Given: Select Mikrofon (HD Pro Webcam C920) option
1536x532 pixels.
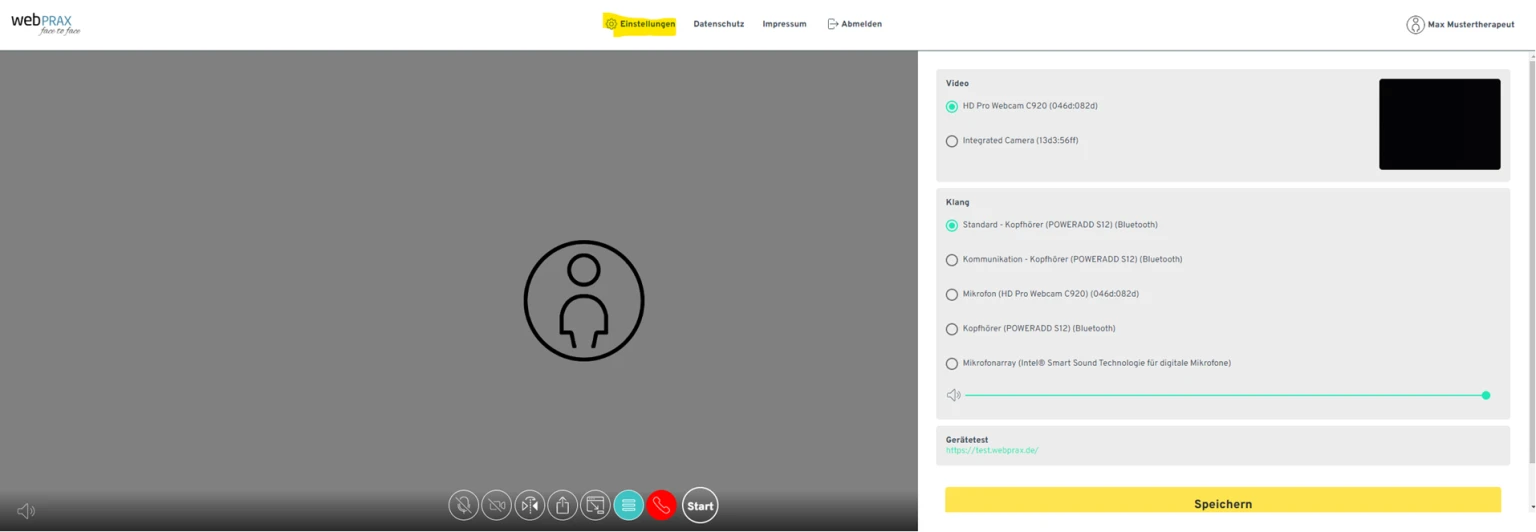Looking at the screenshot, I should [952, 295].
